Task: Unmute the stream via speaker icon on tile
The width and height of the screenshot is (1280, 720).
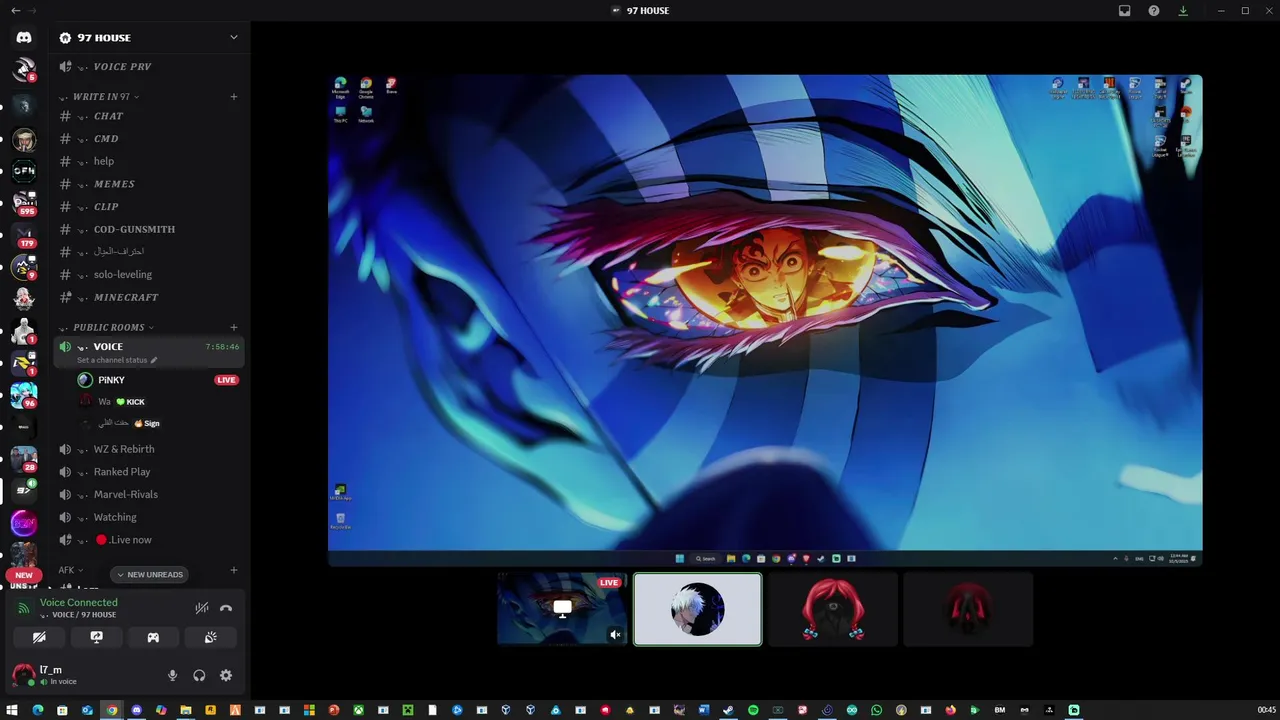Action: (x=615, y=634)
